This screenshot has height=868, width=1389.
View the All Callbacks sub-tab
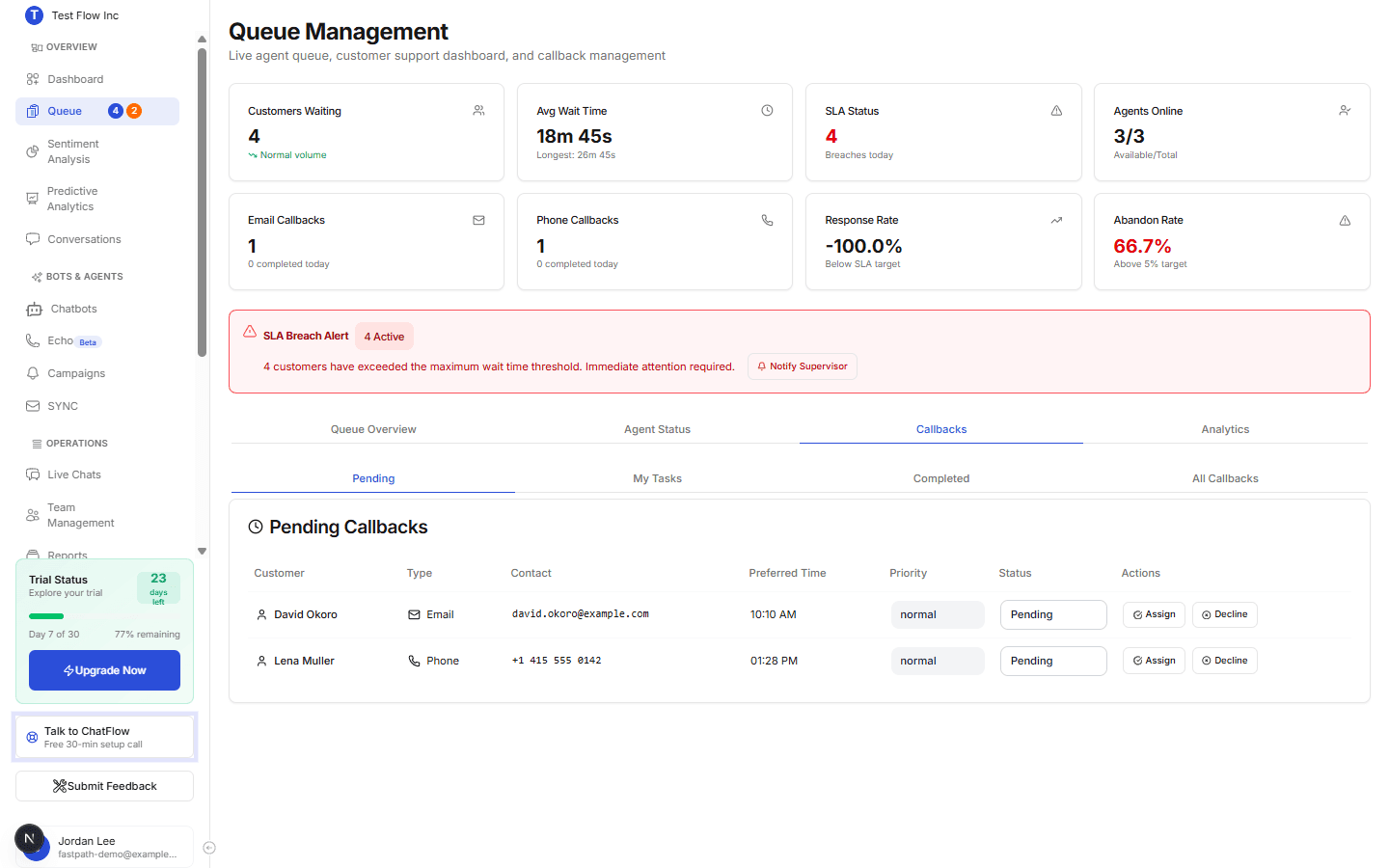[x=1225, y=478]
